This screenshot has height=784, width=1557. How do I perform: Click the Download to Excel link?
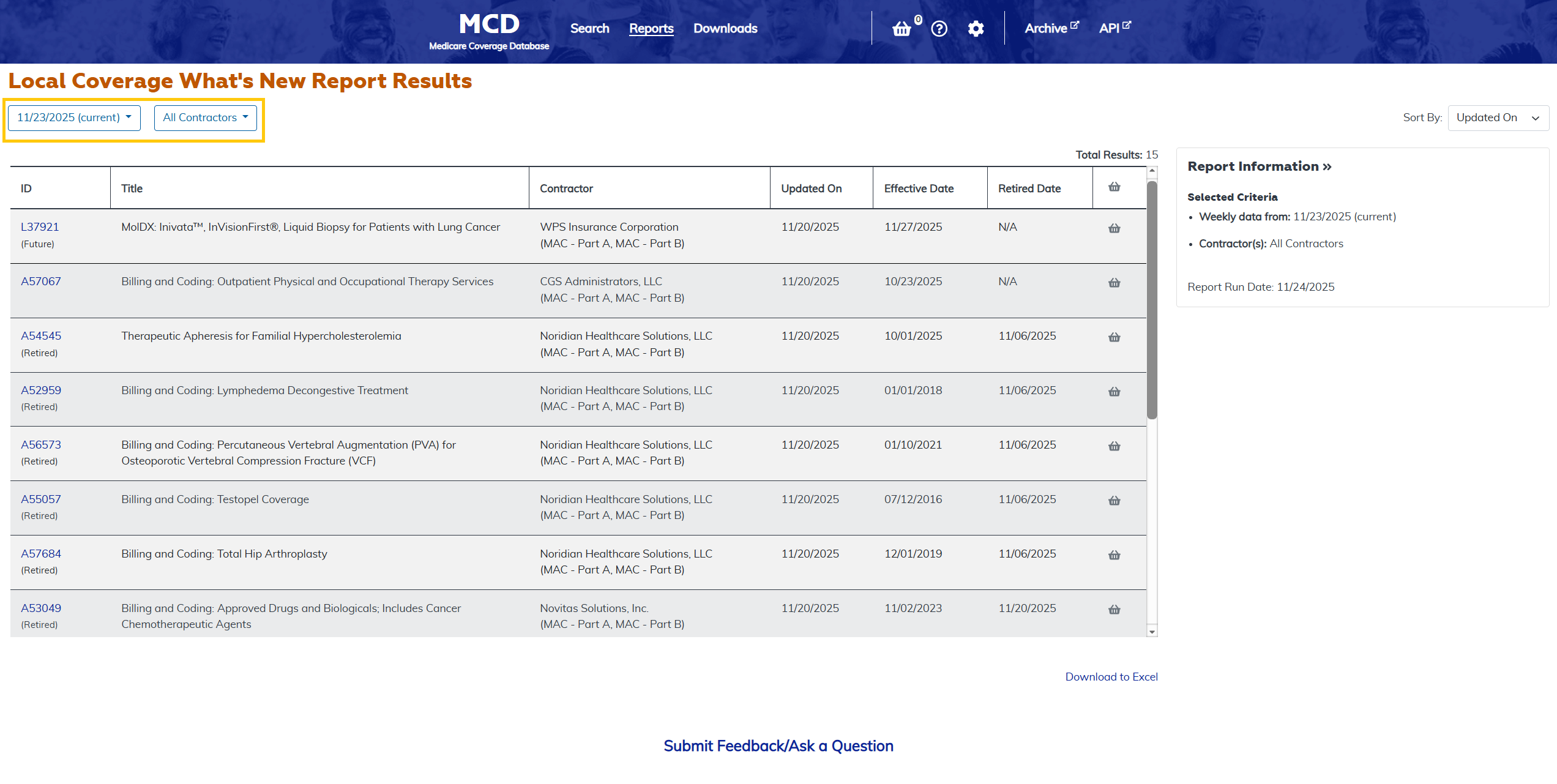pos(1111,676)
